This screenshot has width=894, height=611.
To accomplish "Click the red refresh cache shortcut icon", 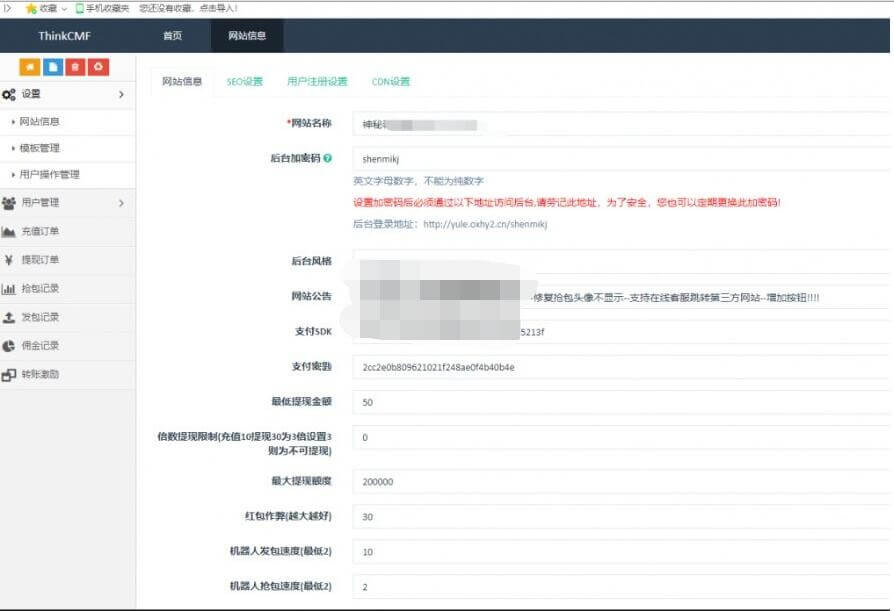I will point(98,67).
